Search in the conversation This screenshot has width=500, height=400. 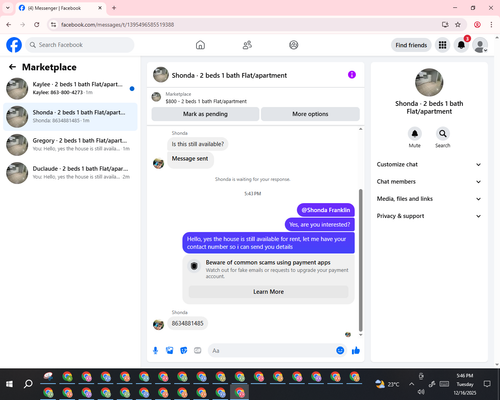pyautogui.click(x=443, y=134)
